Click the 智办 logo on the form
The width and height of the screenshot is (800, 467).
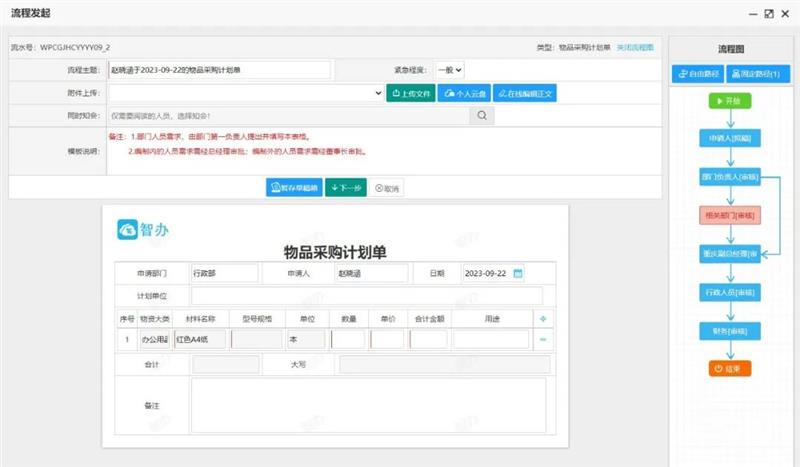[x=143, y=229]
